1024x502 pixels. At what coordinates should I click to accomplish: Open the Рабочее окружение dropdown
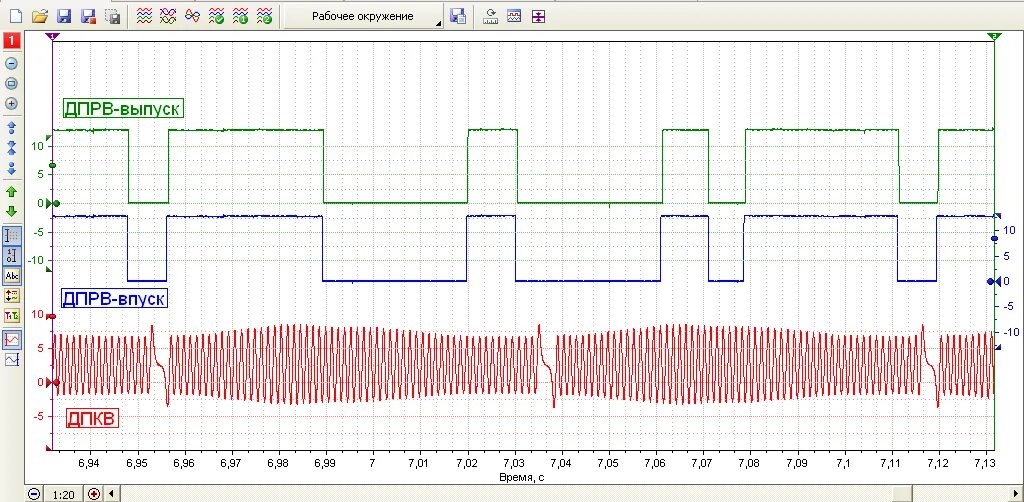pyautogui.click(x=363, y=17)
